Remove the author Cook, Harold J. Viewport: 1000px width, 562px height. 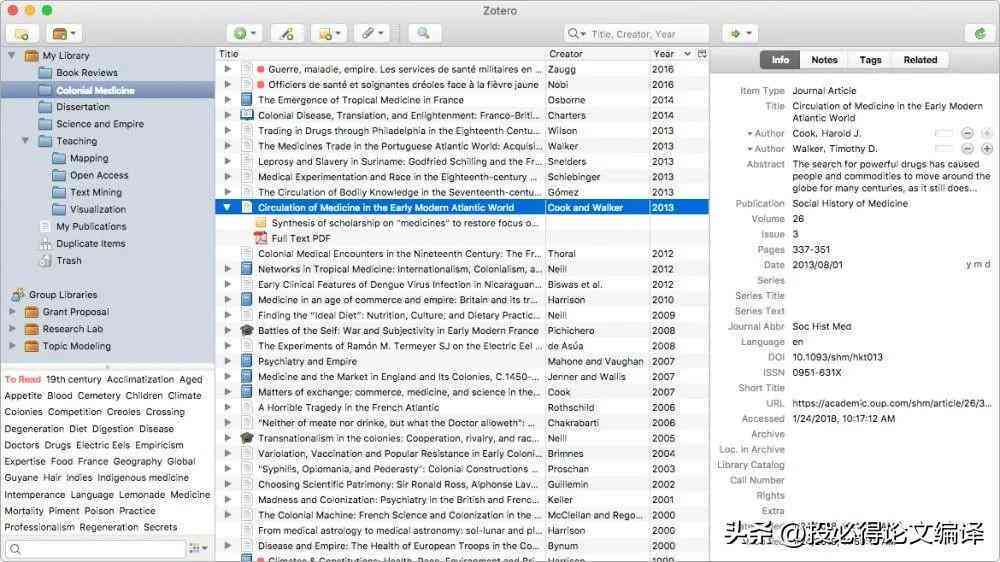(x=967, y=133)
